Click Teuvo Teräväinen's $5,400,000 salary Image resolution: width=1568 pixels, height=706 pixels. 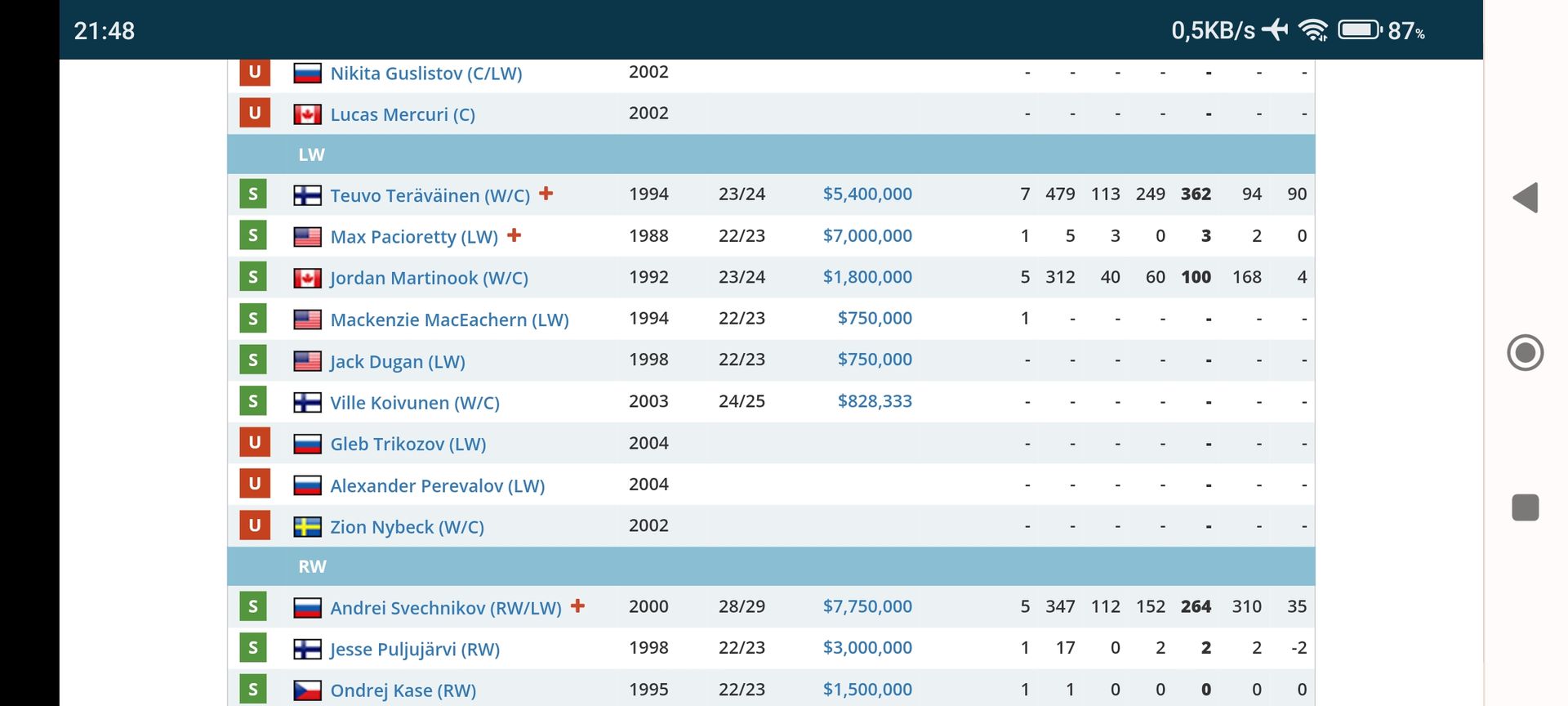(x=866, y=194)
